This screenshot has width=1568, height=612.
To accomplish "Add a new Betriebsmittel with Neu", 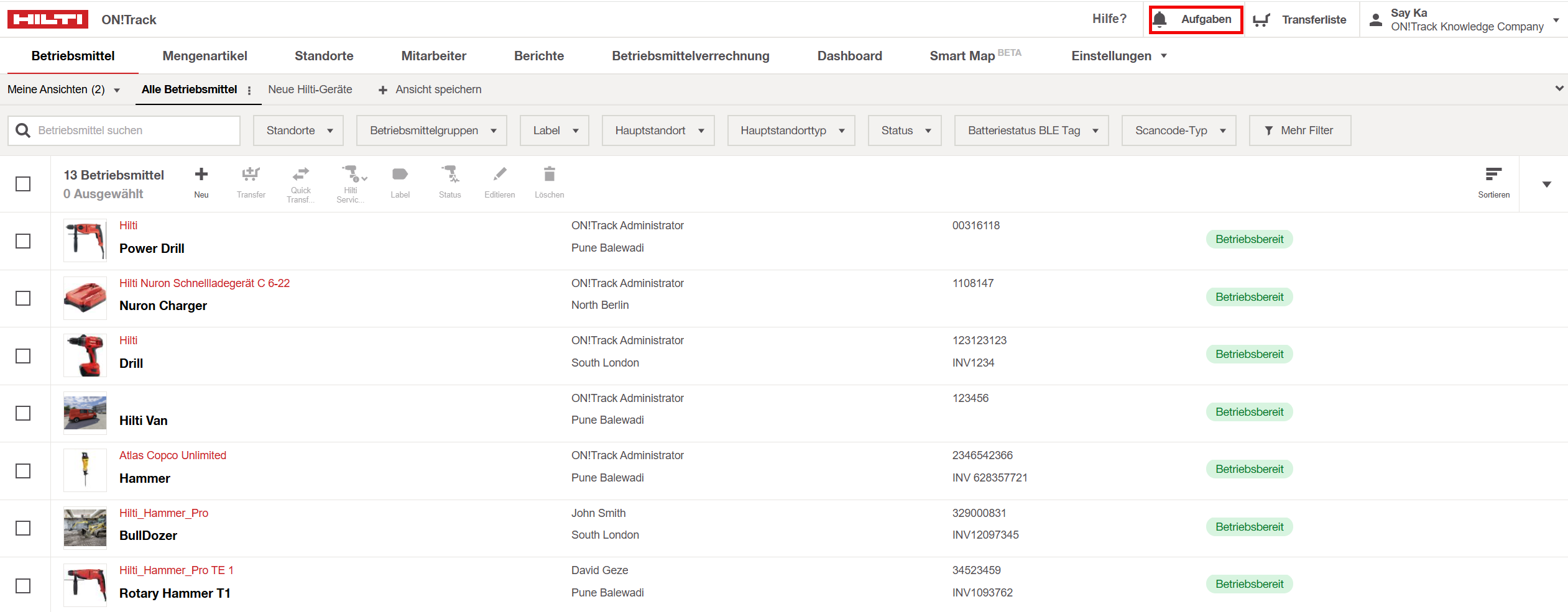I will pos(201,182).
